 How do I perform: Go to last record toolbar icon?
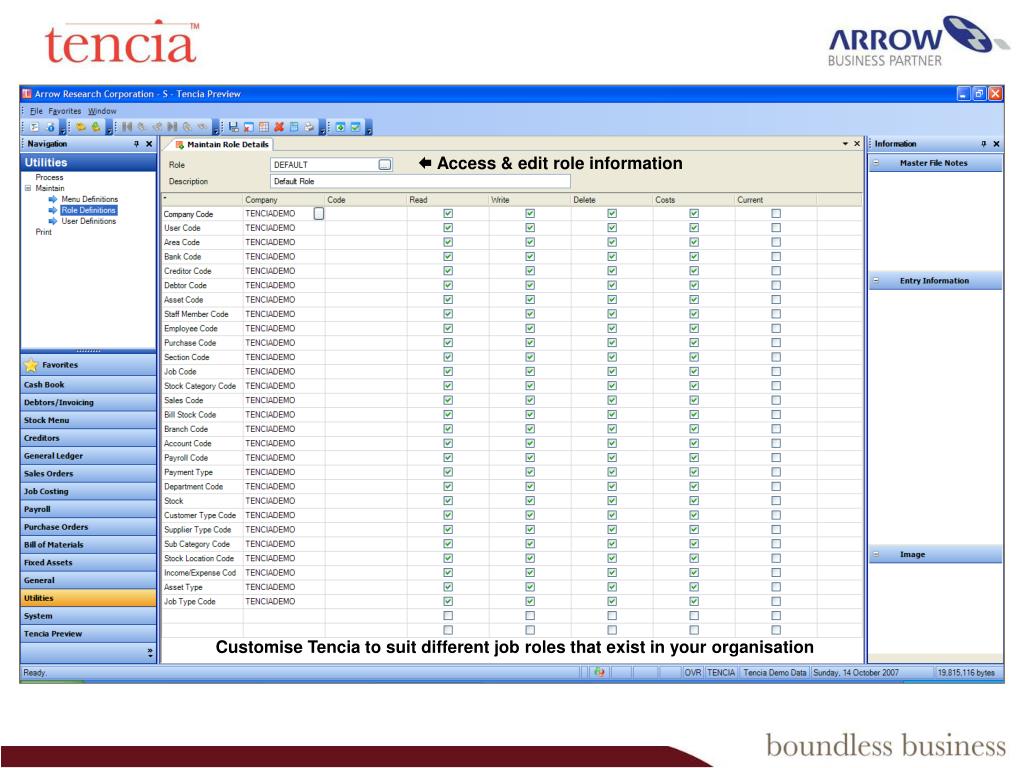point(172,127)
